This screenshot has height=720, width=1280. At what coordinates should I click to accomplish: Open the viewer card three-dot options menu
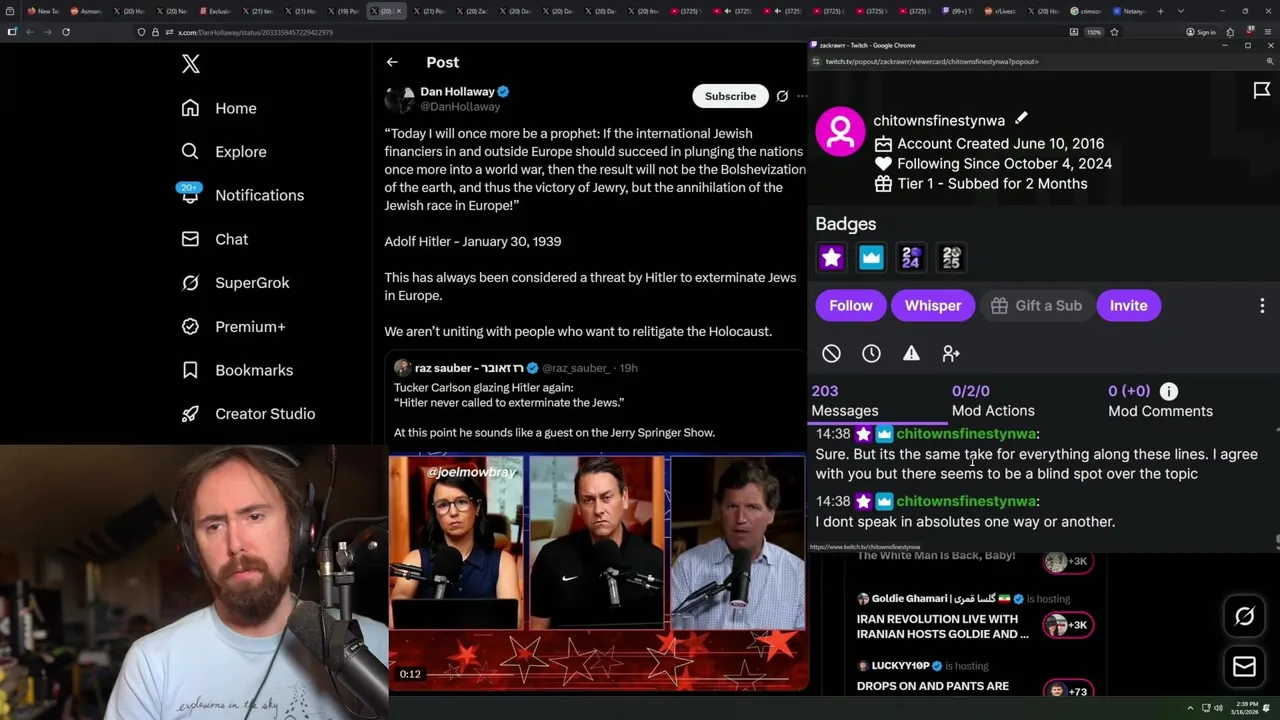1262,306
